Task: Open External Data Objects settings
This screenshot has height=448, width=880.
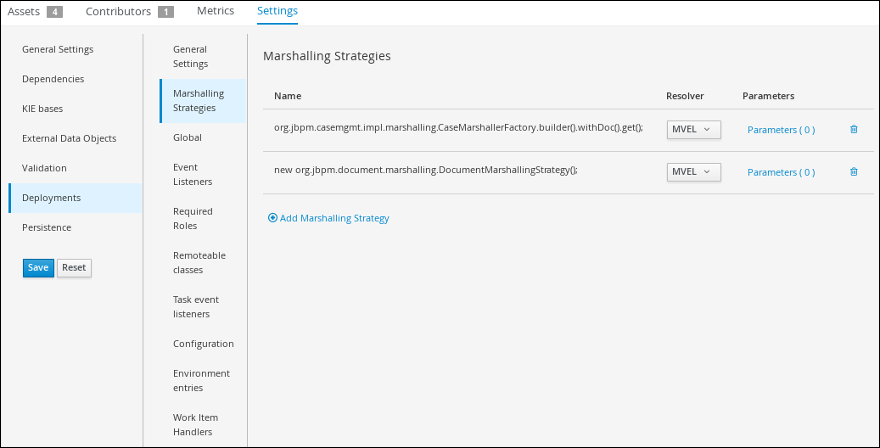Action: (x=69, y=139)
